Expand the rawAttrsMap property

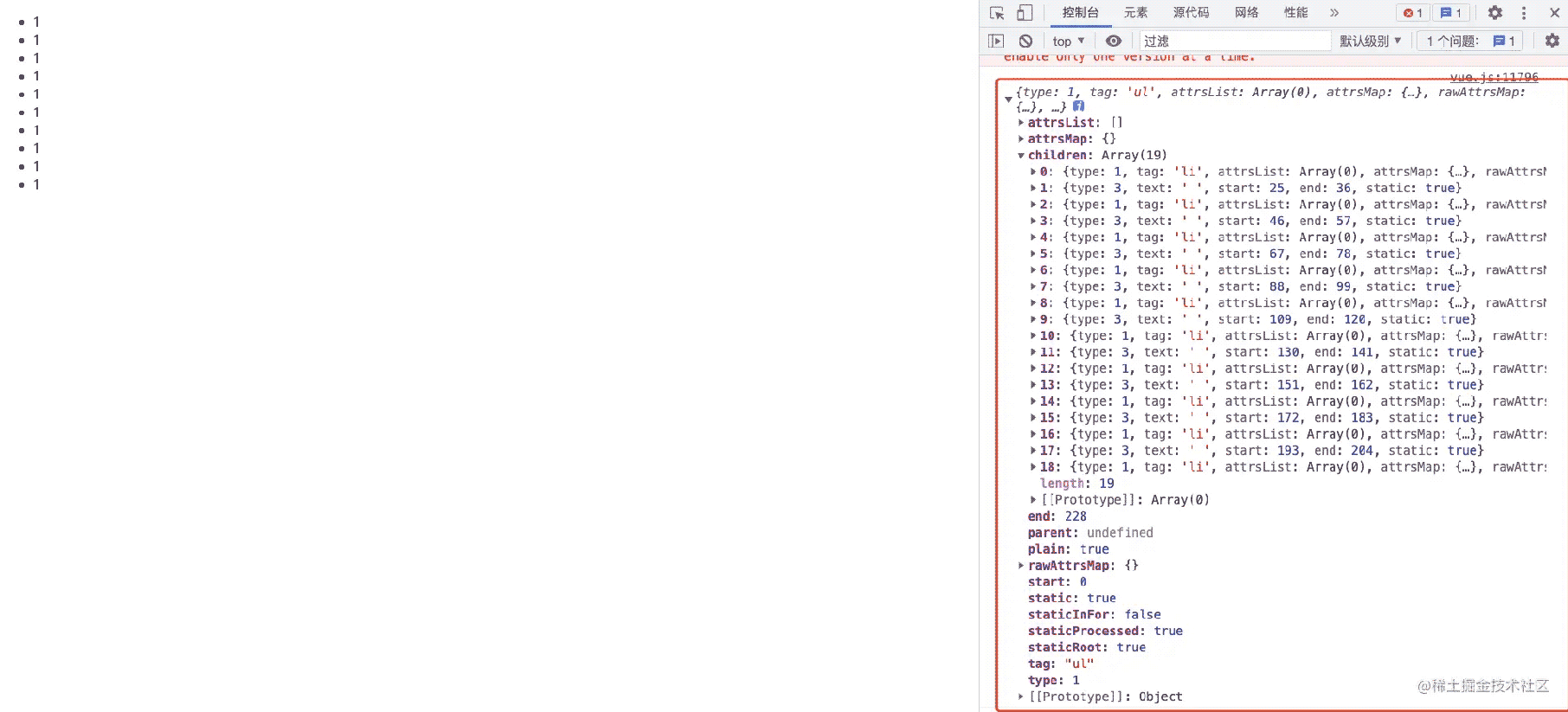(x=1021, y=566)
